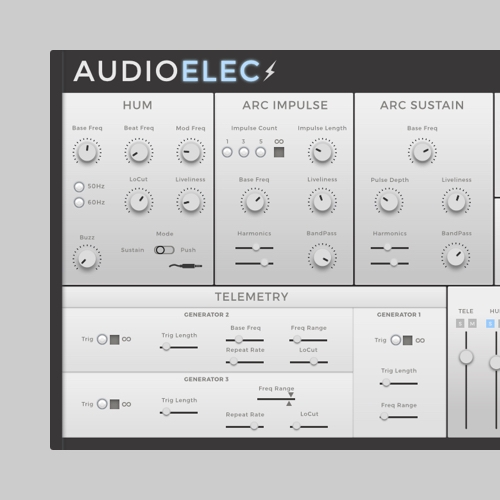Select the 60Hz radio button
This screenshot has width=500, height=500.
79,202
